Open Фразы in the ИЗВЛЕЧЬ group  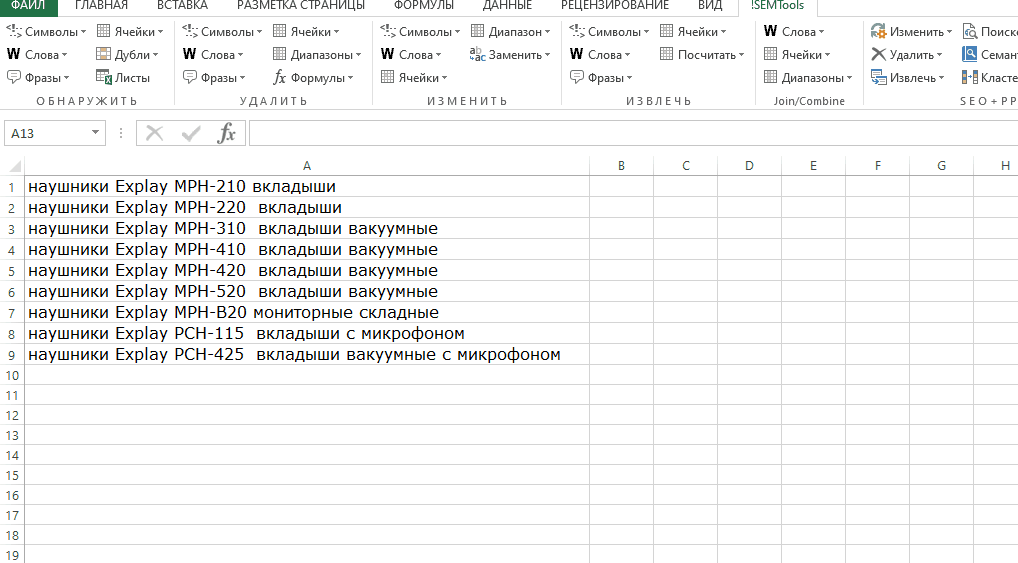pos(601,77)
